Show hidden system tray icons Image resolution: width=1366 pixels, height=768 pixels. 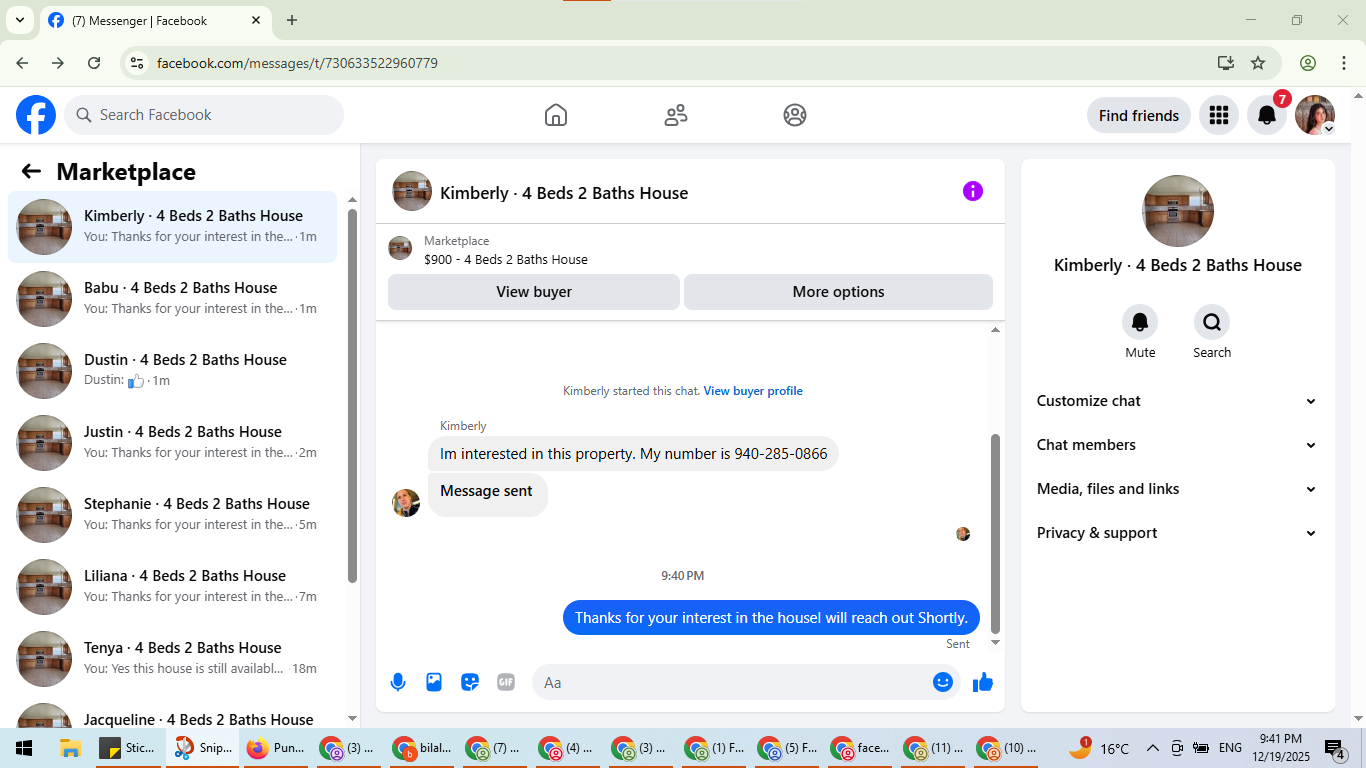(1152, 748)
